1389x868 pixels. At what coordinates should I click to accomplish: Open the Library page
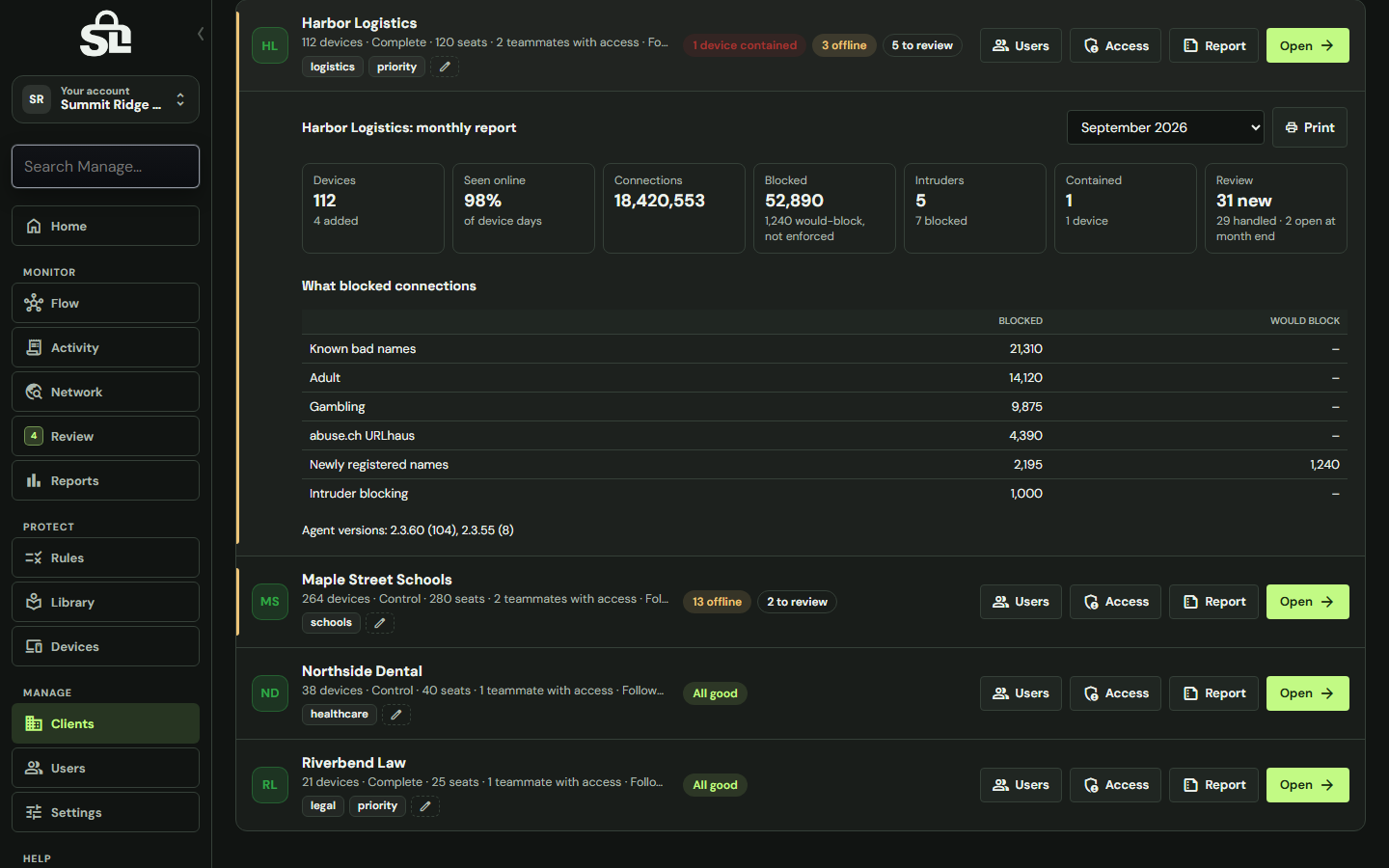[x=105, y=602]
